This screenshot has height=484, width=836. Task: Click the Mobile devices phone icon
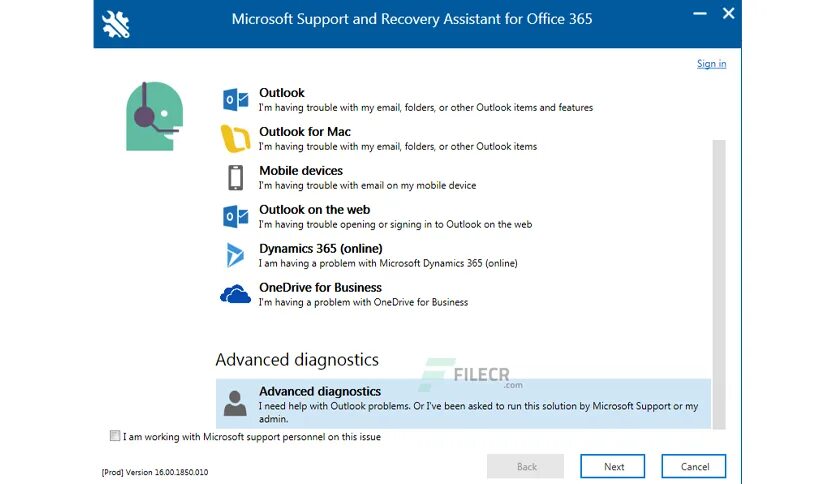(236, 178)
